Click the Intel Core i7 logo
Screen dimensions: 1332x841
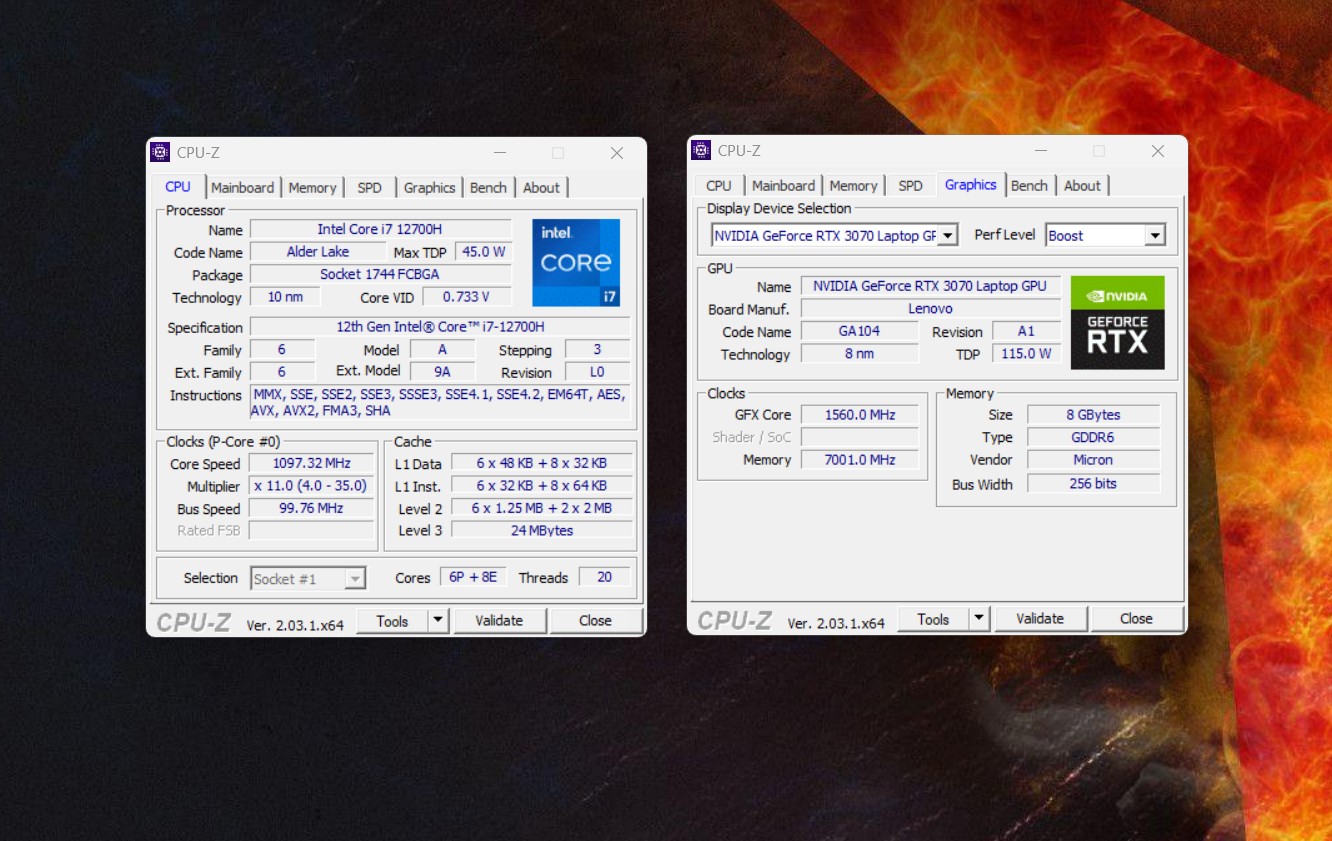click(x=576, y=262)
